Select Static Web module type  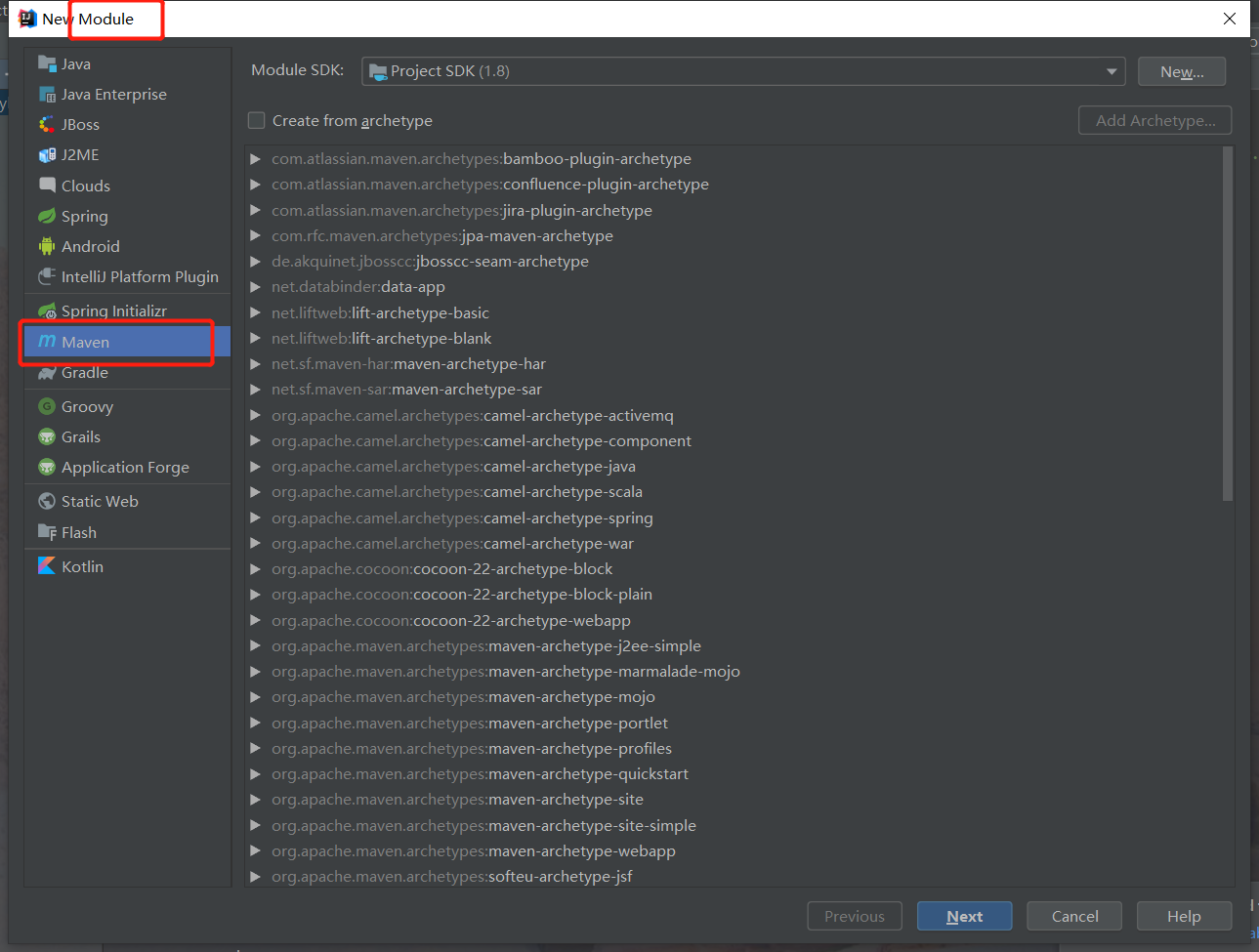coord(127,501)
